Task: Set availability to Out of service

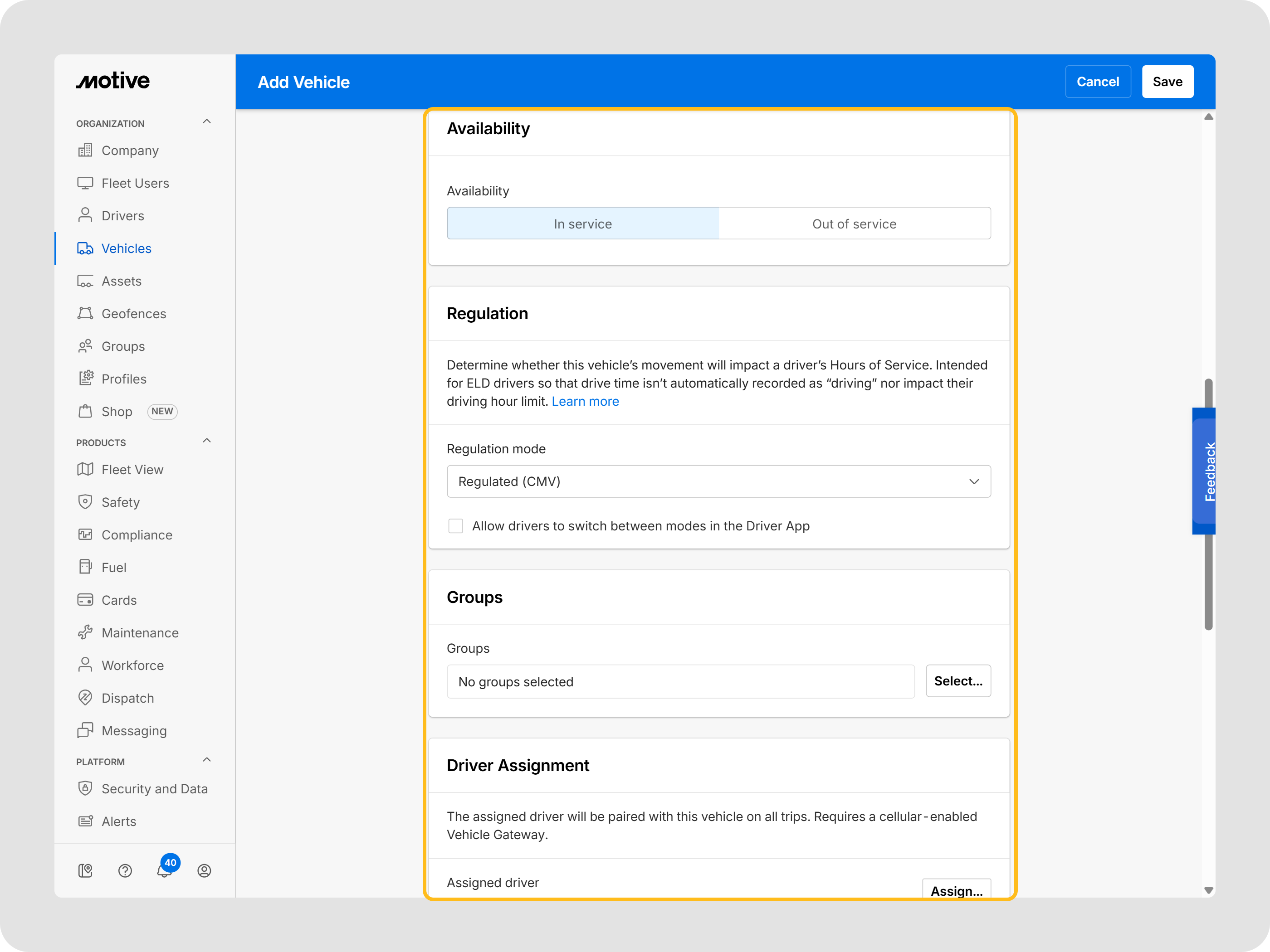Action: [854, 223]
